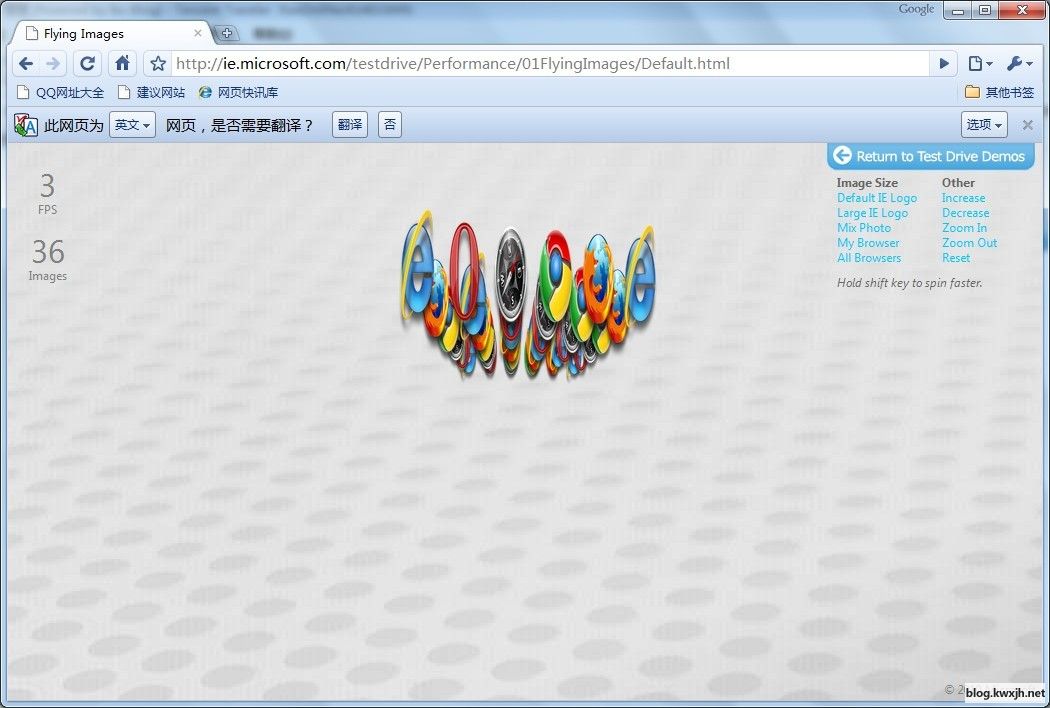Open a new tab with the plus button

227,33
